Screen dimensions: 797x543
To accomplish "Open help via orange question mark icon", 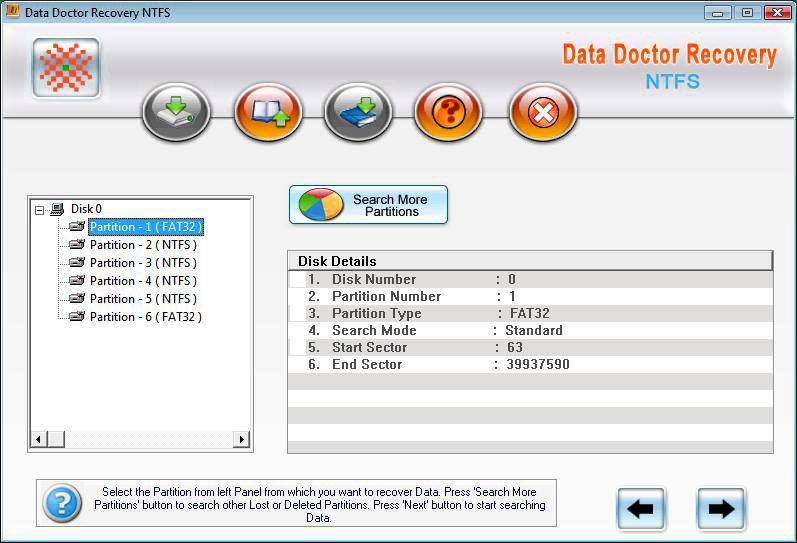I will [x=448, y=112].
